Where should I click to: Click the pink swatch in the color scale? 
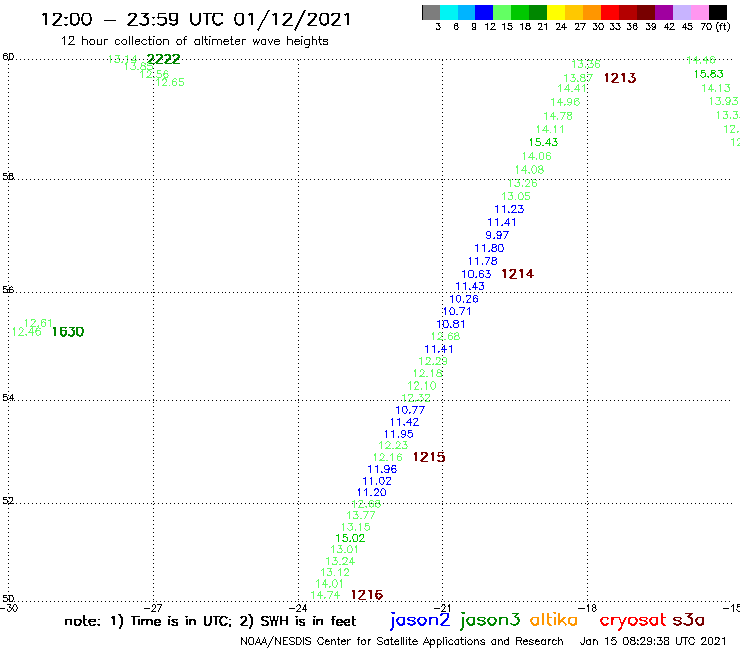(x=700, y=12)
